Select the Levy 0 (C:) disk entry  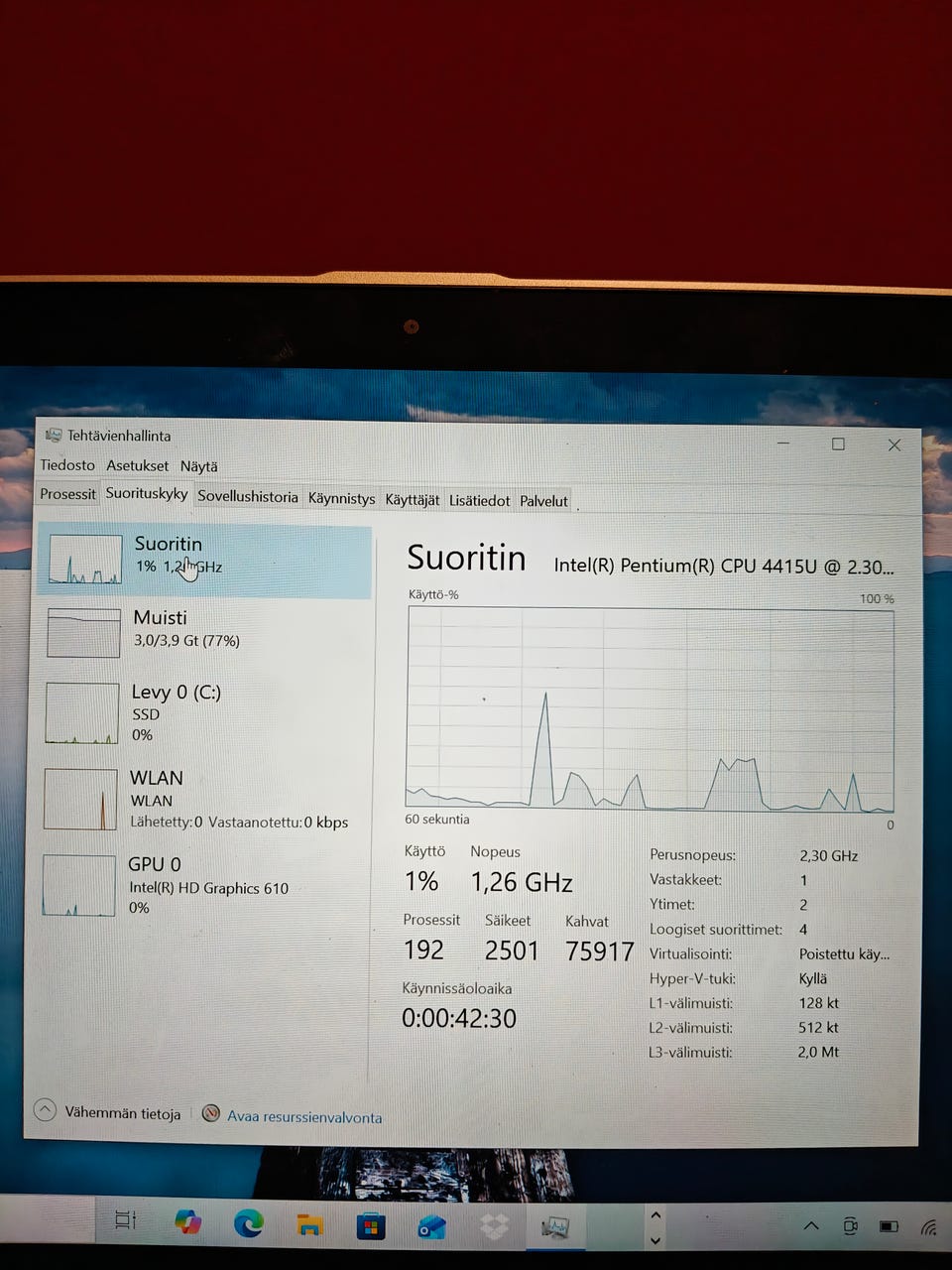203,712
